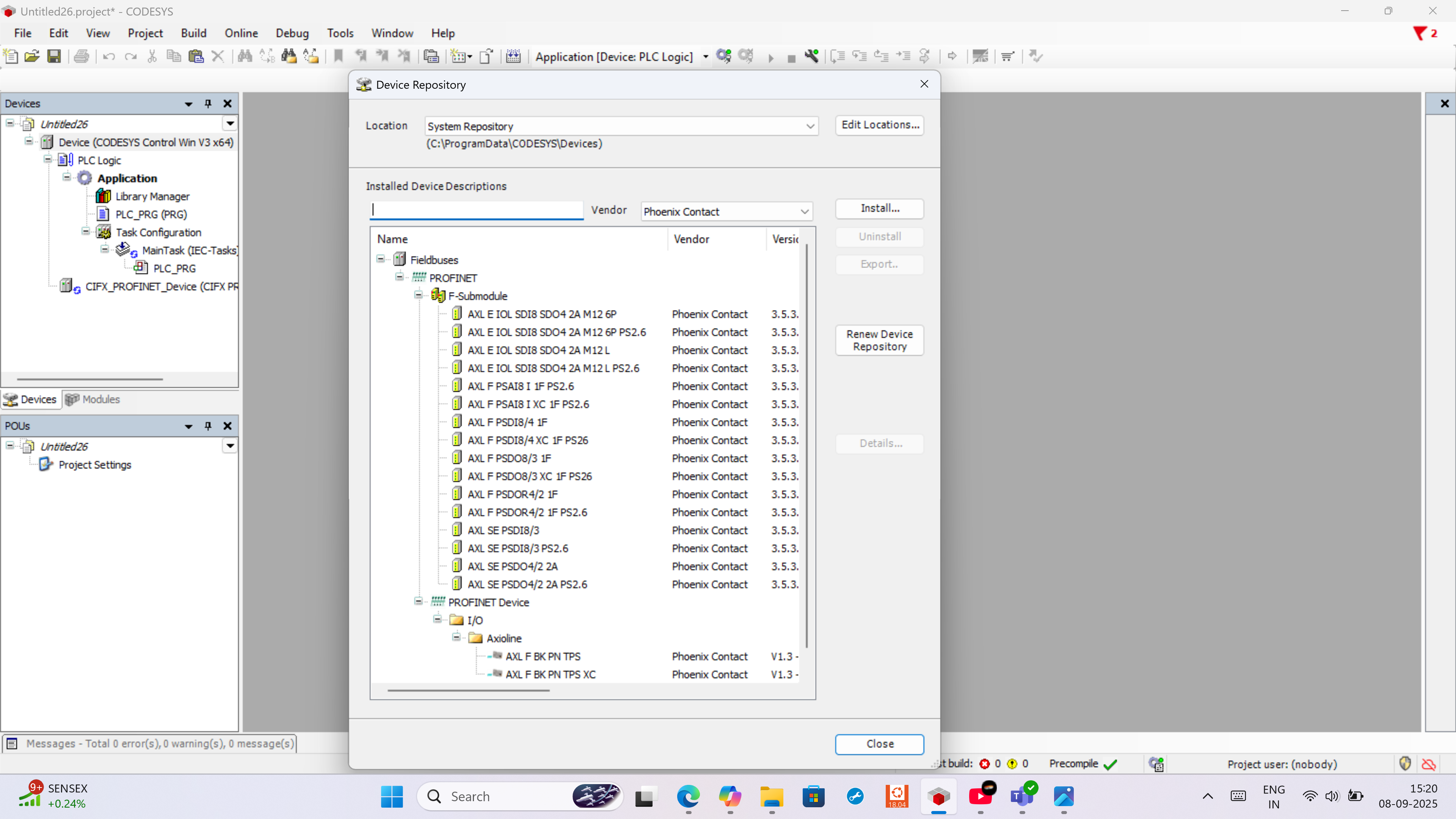Open the Online menu
Image resolution: width=1456 pixels, height=819 pixels.
point(241,33)
